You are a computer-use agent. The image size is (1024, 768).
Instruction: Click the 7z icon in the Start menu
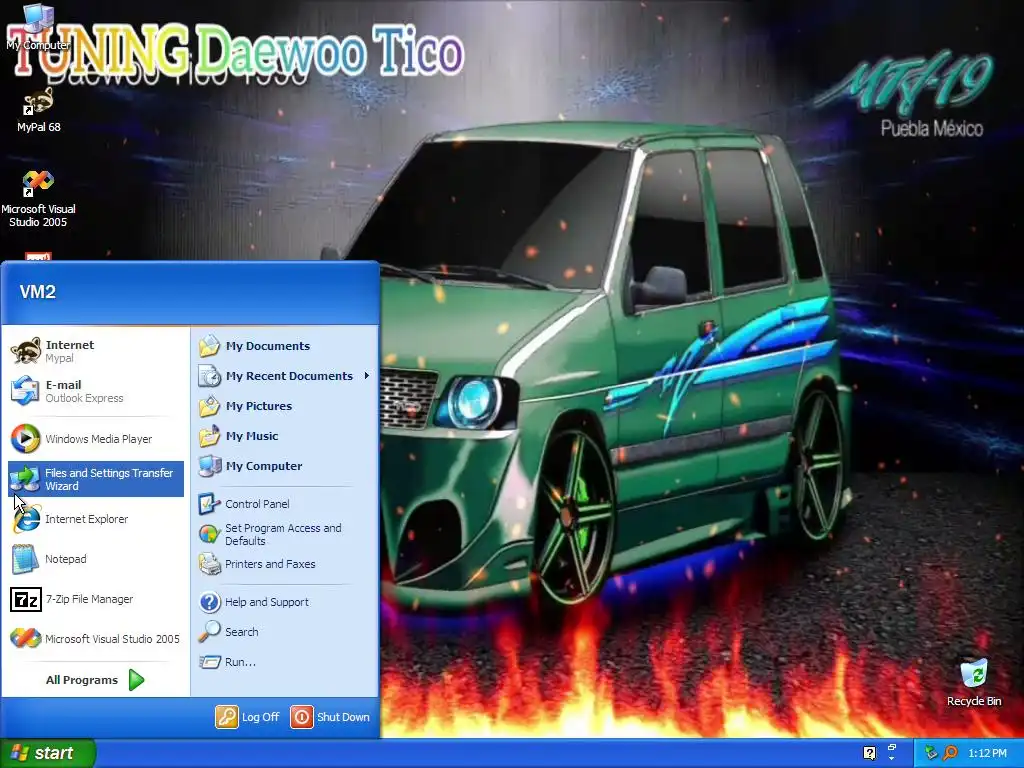tap(25, 599)
